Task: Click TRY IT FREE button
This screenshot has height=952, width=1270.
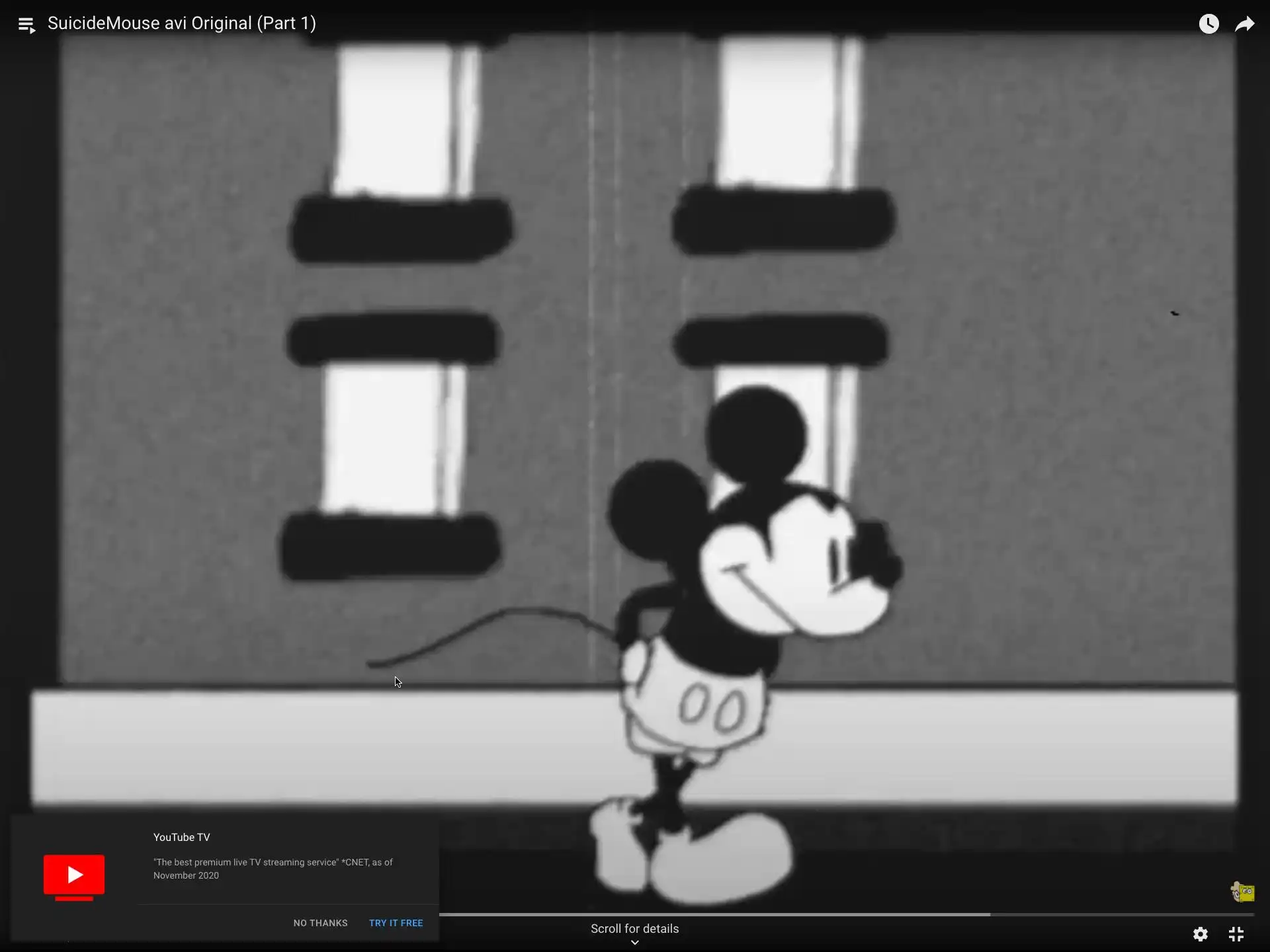Action: (396, 923)
